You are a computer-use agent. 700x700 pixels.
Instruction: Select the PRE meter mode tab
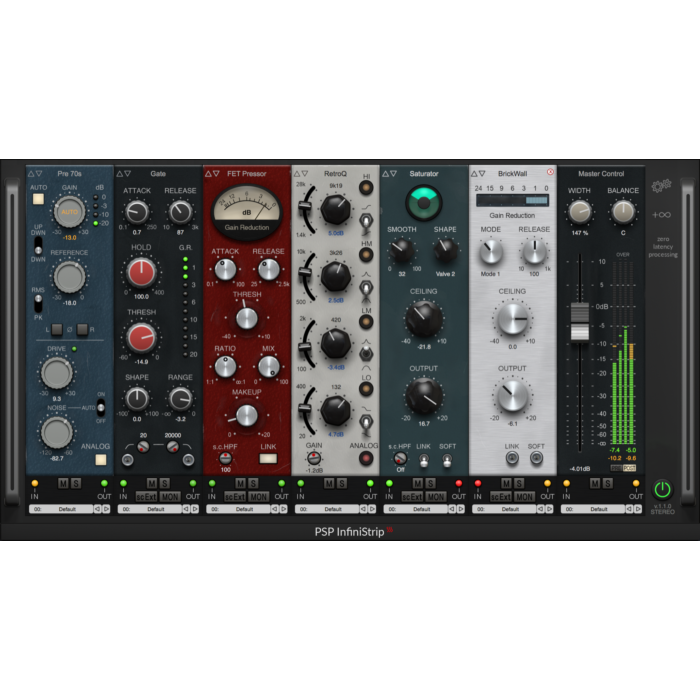(x=617, y=467)
